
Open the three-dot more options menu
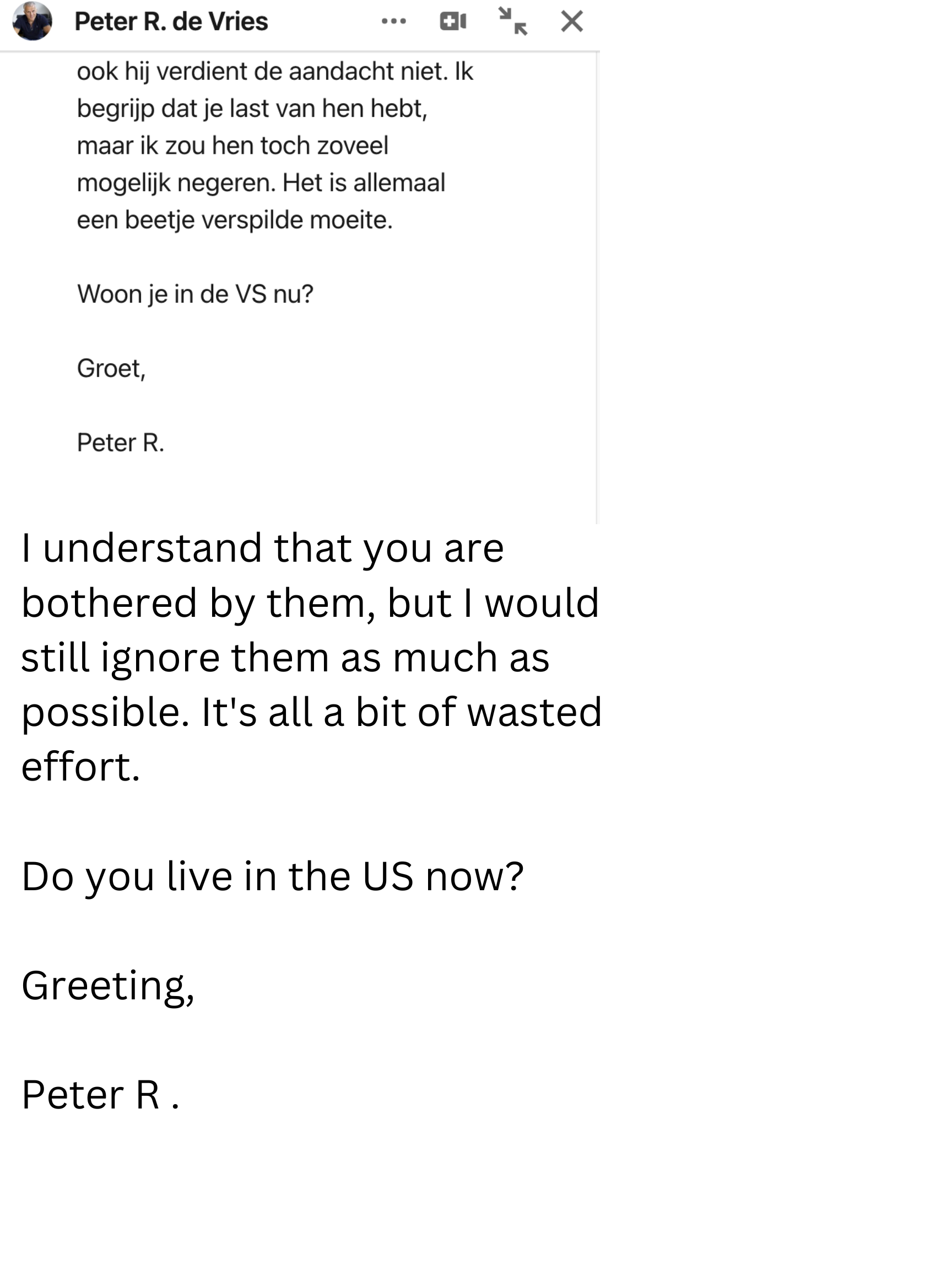394,22
